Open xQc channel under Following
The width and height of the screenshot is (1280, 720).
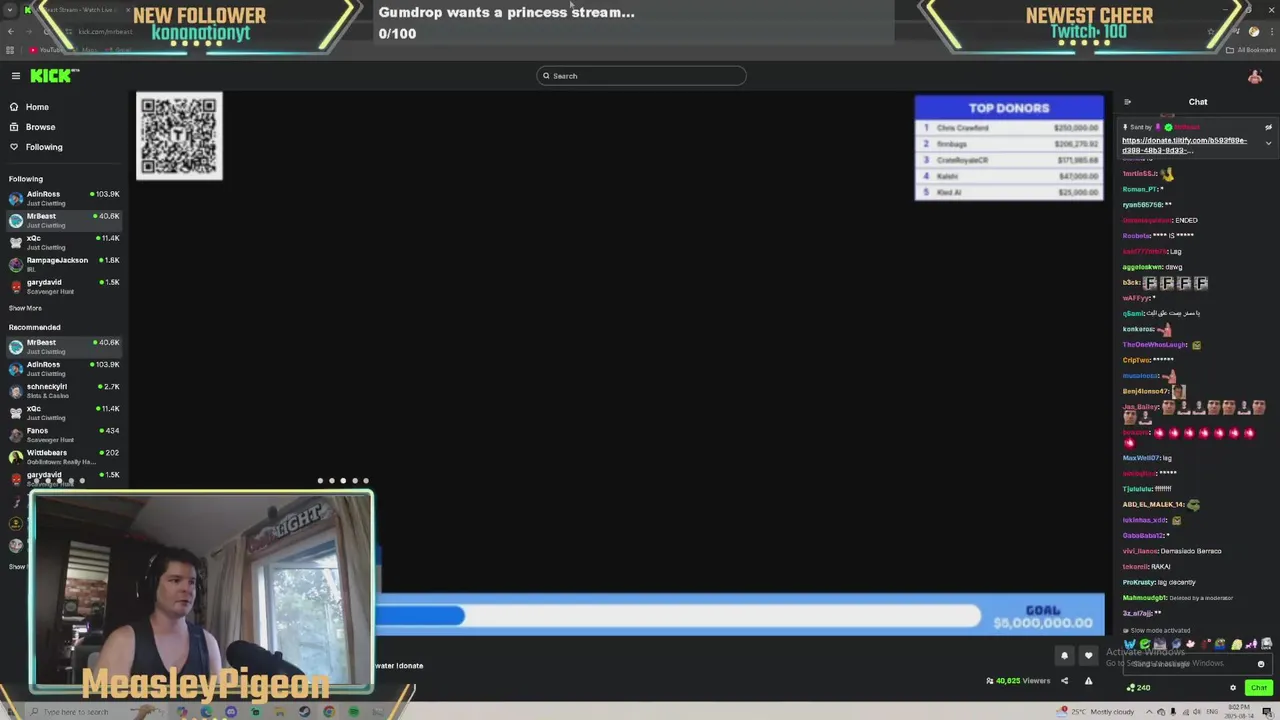(64, 242)
